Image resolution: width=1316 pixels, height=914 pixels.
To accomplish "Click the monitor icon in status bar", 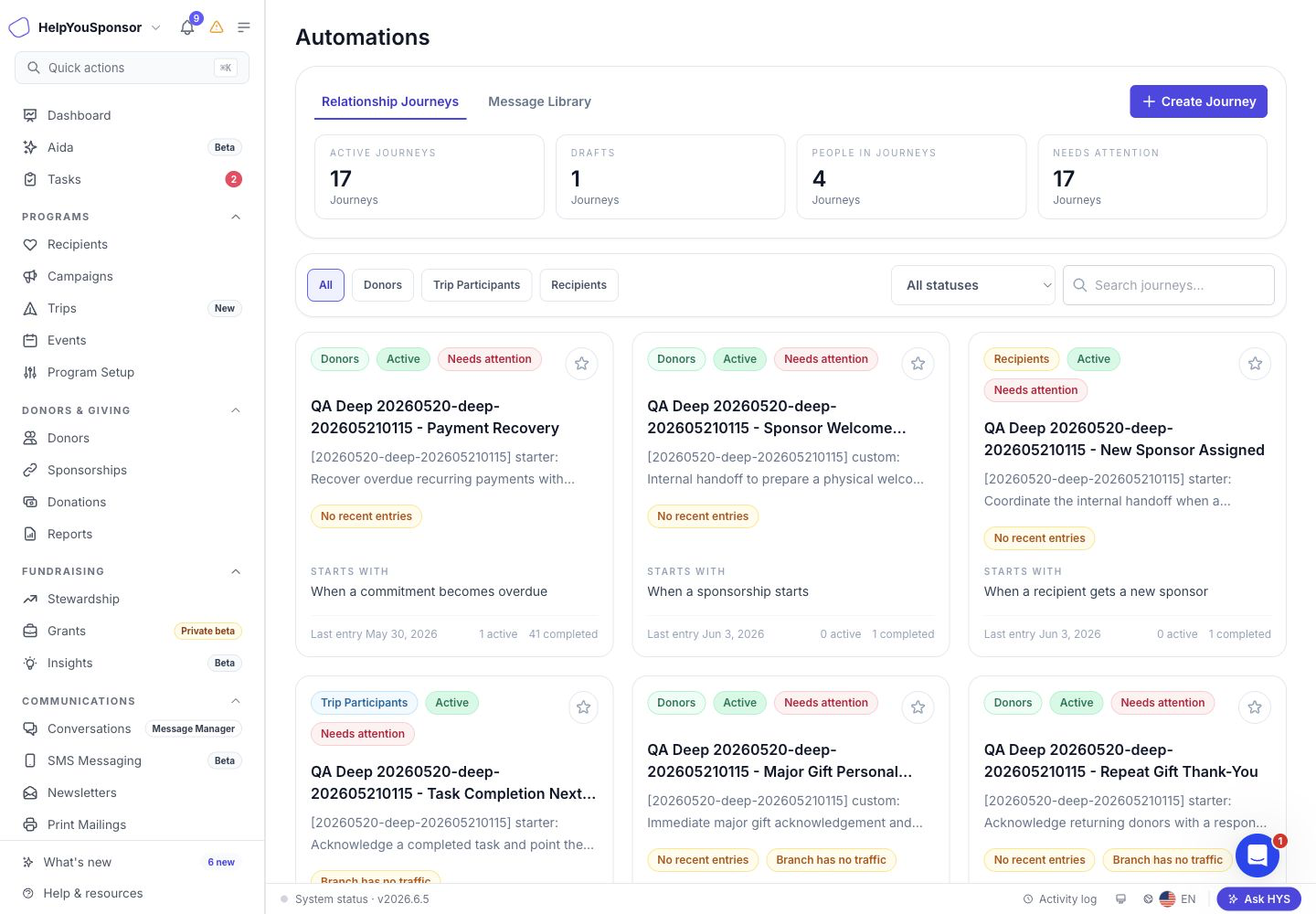I will [x=1120, y=899].
